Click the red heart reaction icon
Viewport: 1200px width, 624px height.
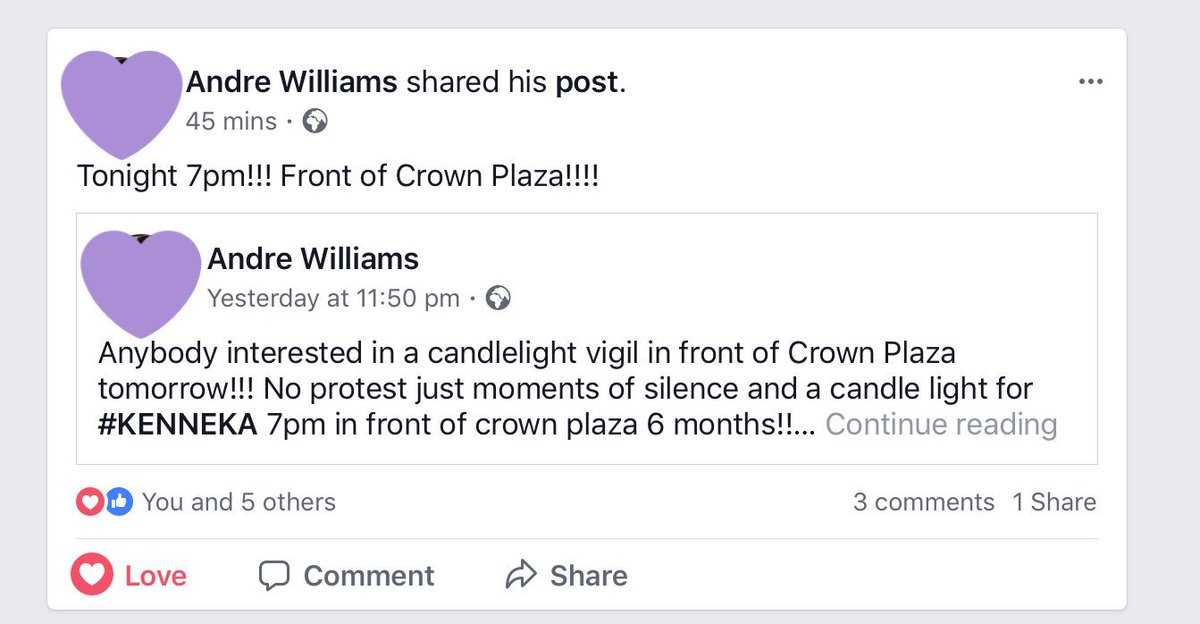click(89, 502)
